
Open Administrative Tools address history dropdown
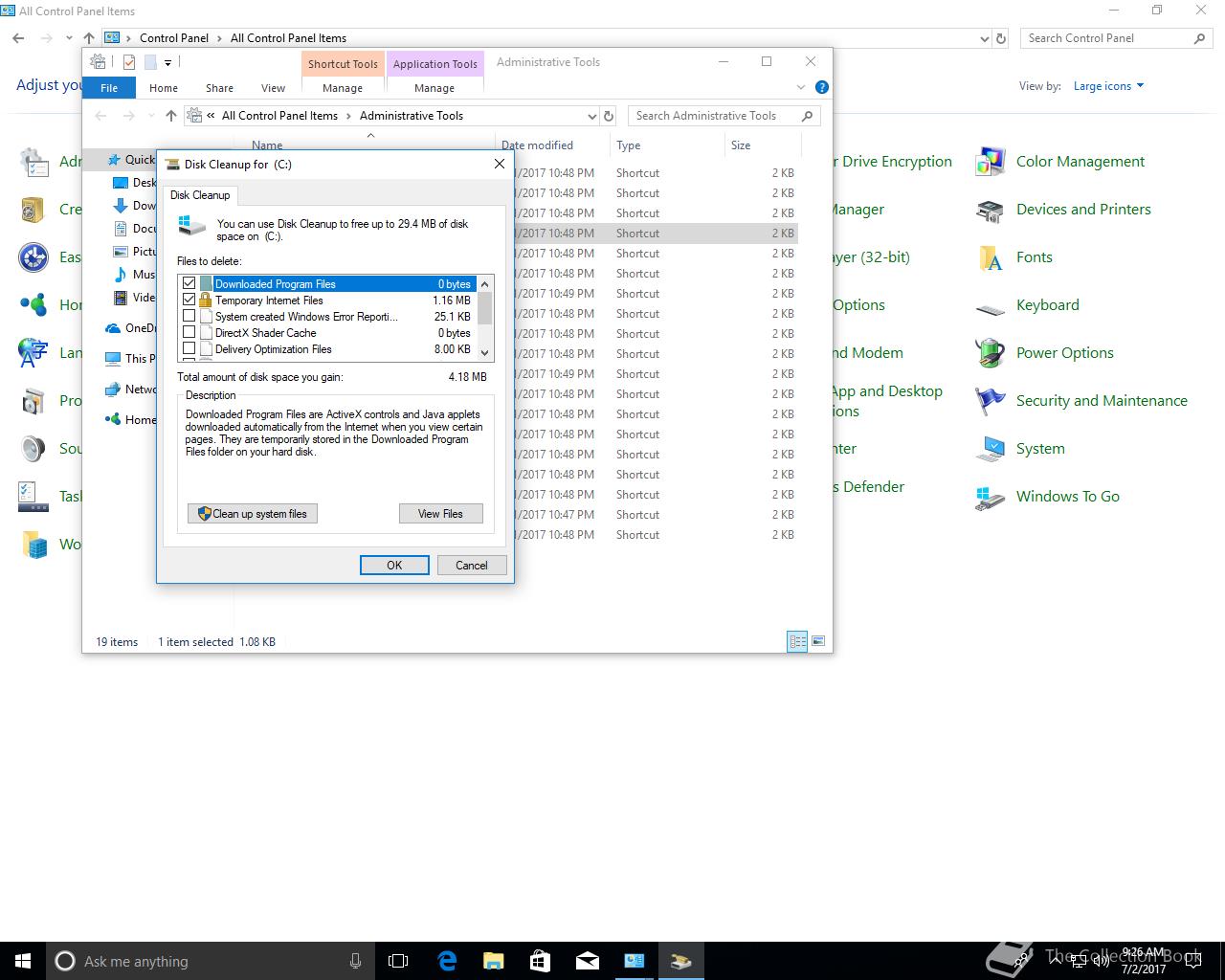[x=591, y=116]
